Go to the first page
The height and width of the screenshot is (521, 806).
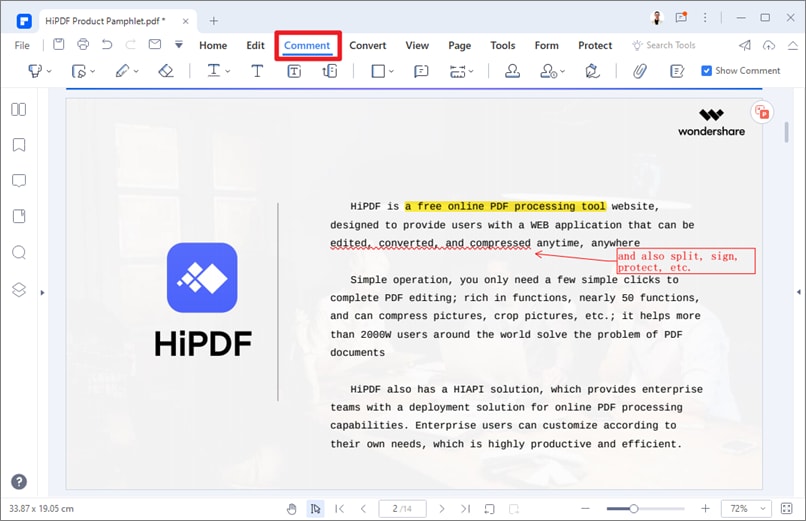coord(339,509)
